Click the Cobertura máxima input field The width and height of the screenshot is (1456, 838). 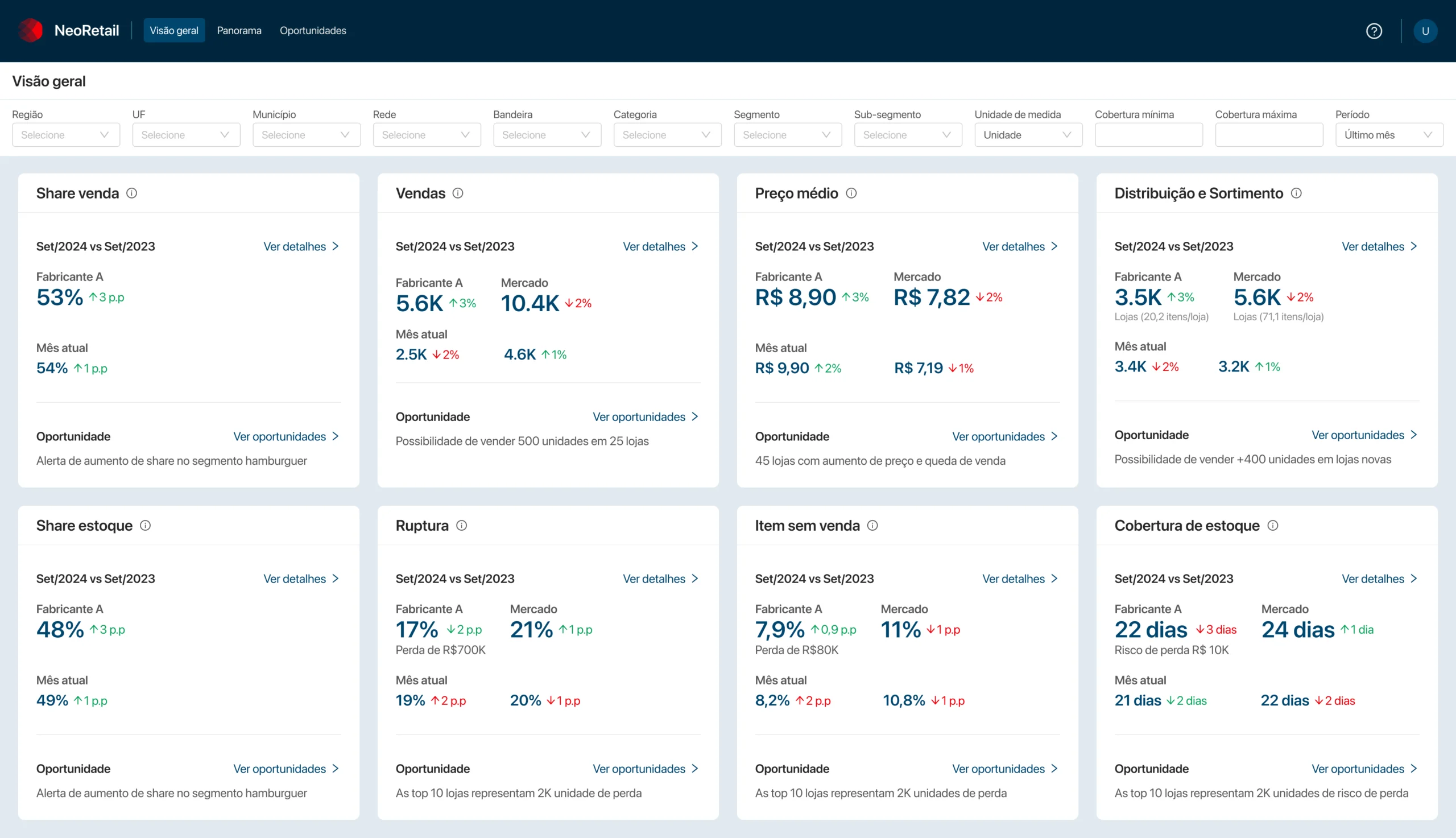[x=1268, y=135]
